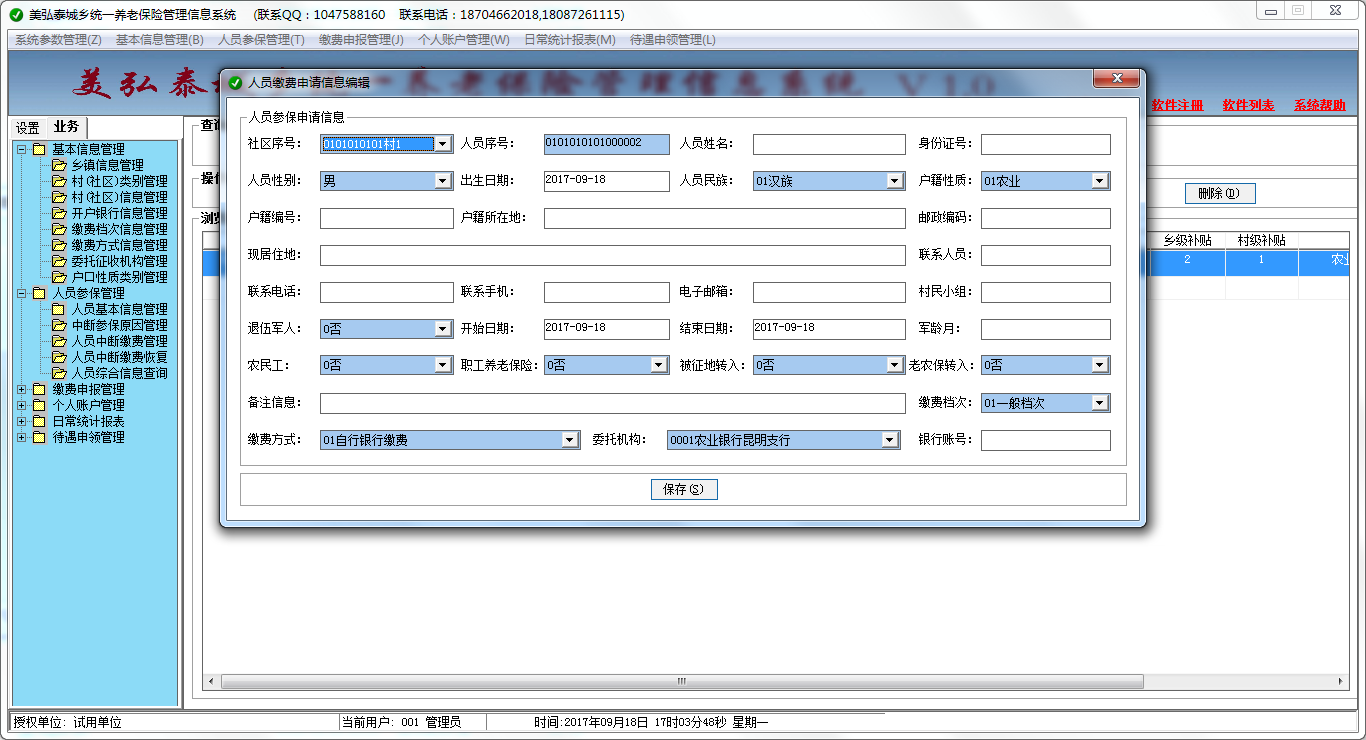Open the 人员性别 dropdown
The image size is (1366, 740).
(x=443, y=181)
